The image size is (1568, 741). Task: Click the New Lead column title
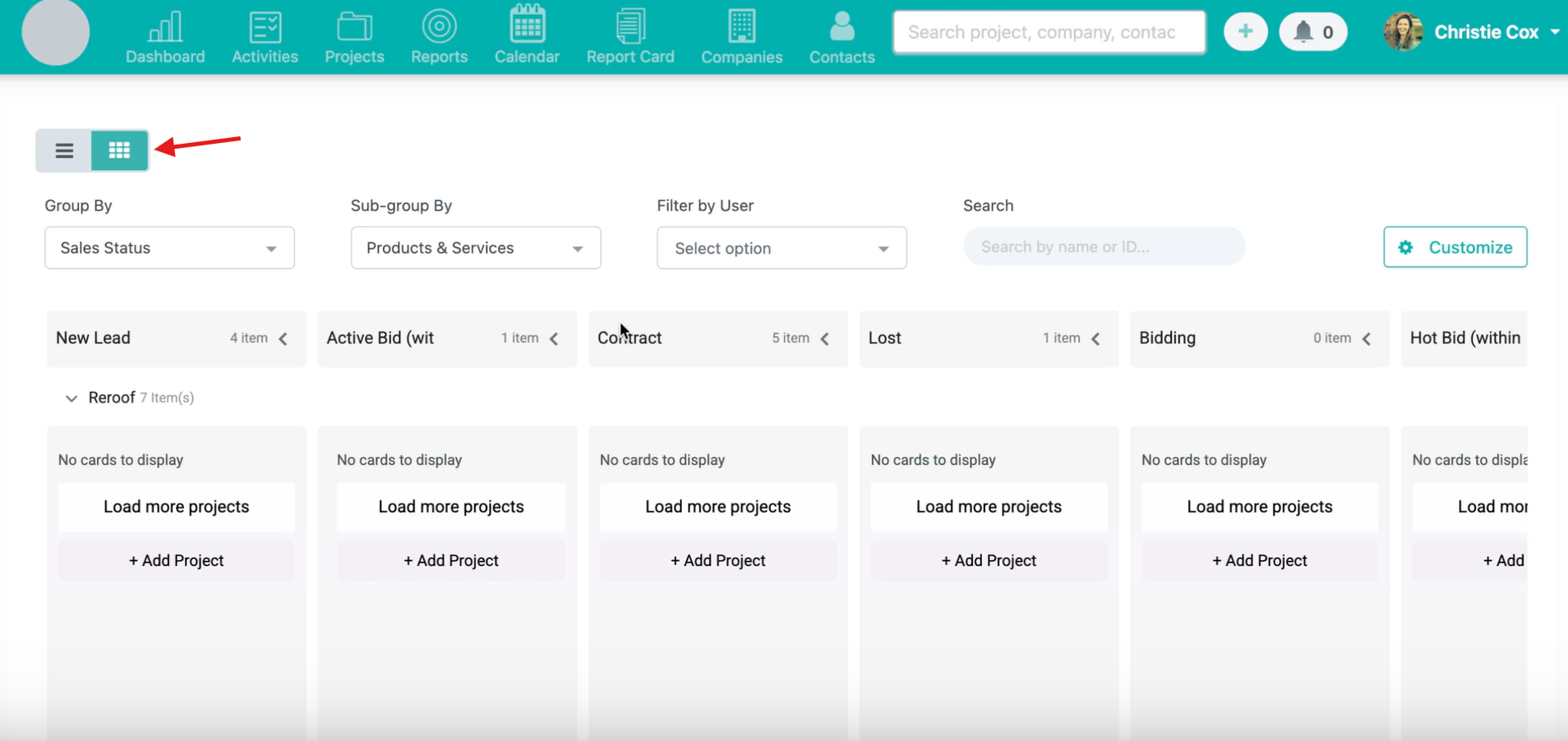tap(93, 338)
